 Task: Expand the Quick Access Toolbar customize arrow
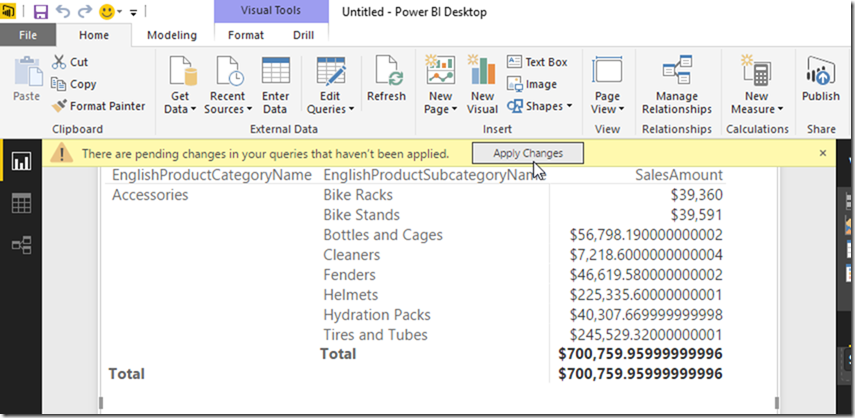(134, 12)
